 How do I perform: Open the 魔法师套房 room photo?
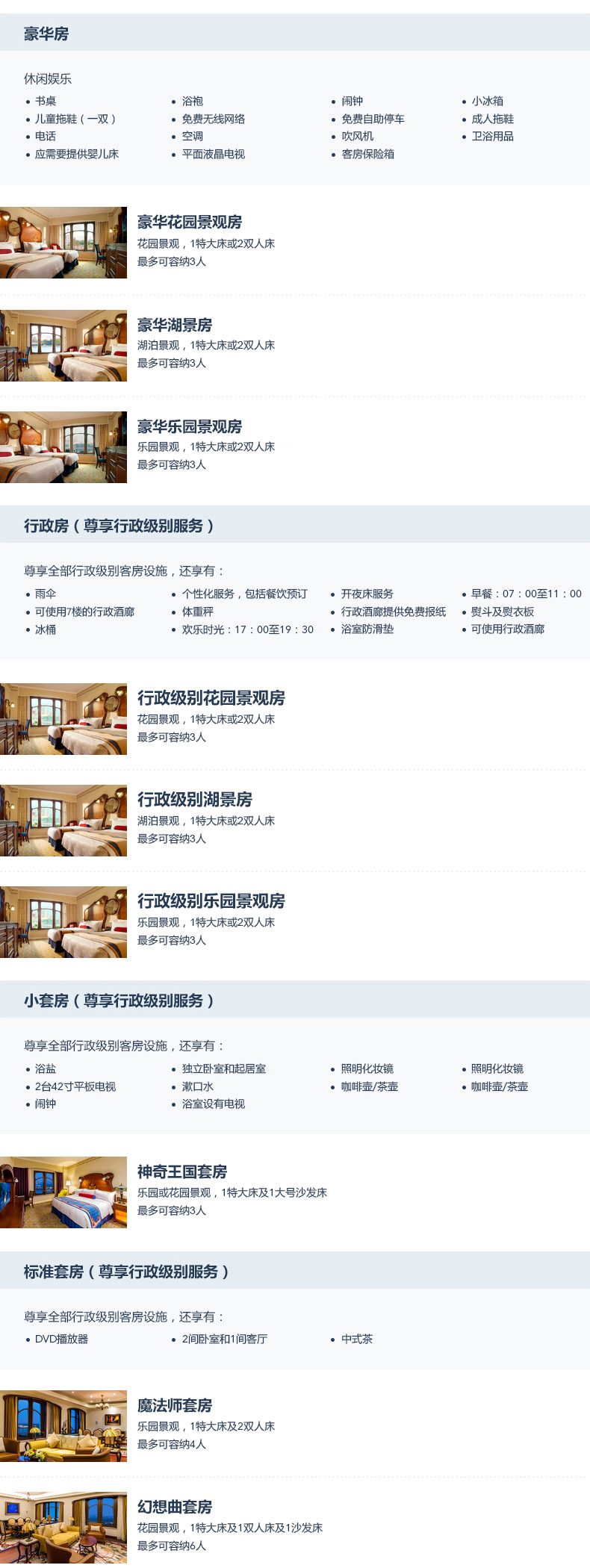[x=63, y=1426]
